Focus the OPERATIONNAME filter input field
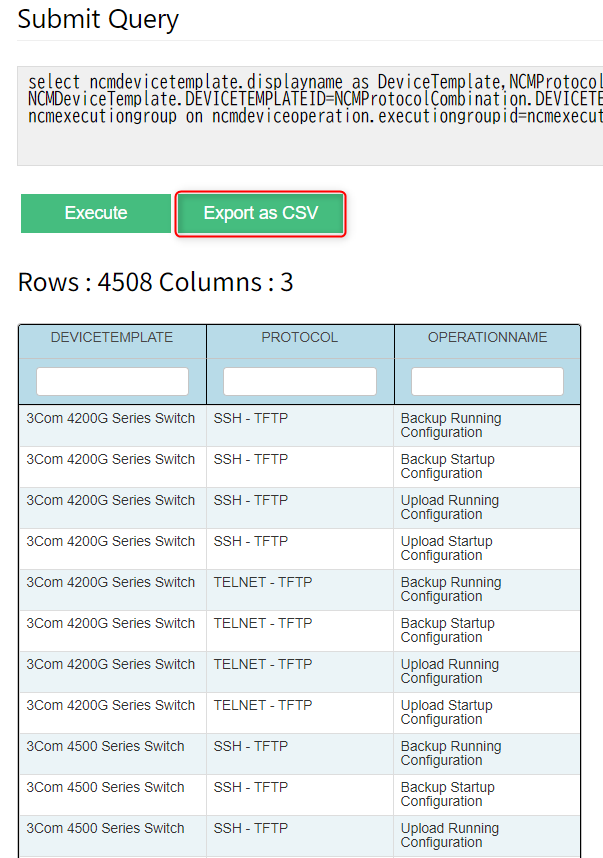Viewport: 603px width, 858px height. (x=487, y=381)
